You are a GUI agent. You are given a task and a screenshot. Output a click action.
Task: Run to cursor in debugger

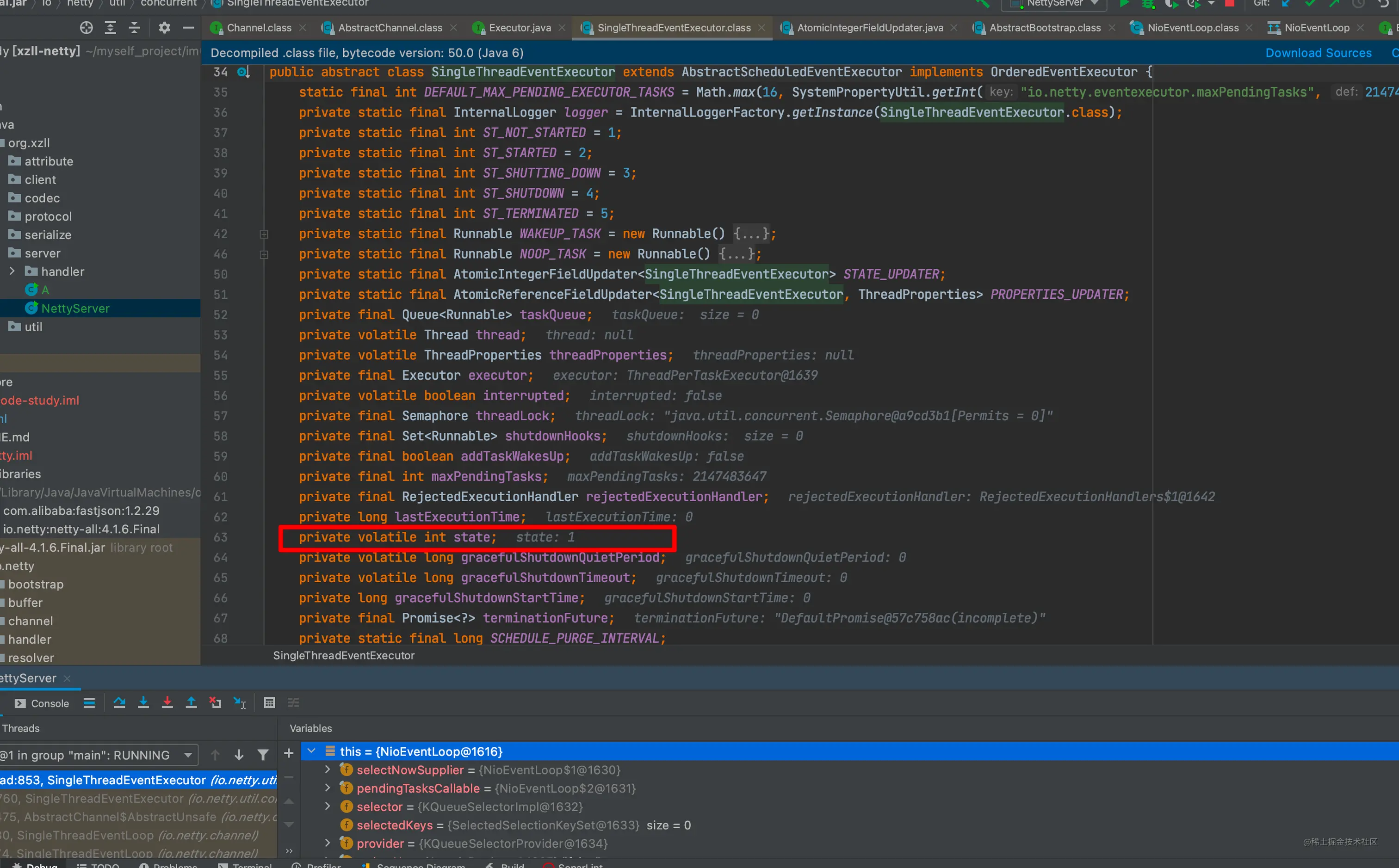[240, 702]
